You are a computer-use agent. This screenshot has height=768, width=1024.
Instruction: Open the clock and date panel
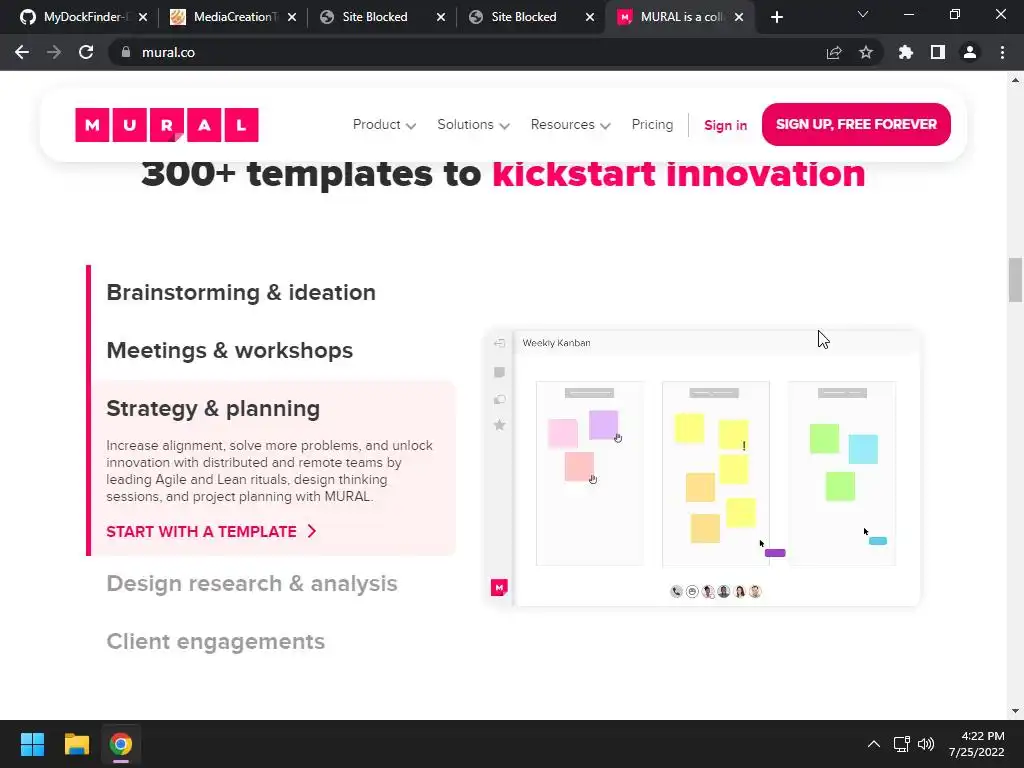[x=977, y=744]
